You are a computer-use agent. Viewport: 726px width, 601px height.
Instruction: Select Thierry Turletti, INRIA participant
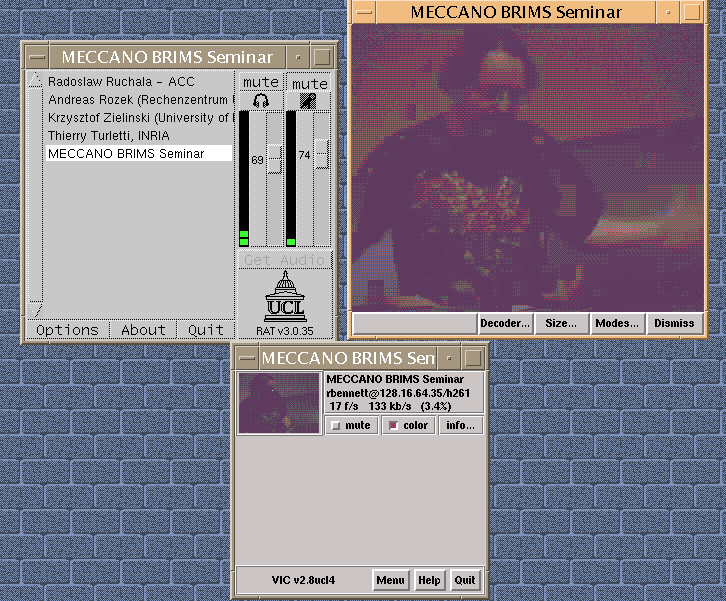click(109, 136)
